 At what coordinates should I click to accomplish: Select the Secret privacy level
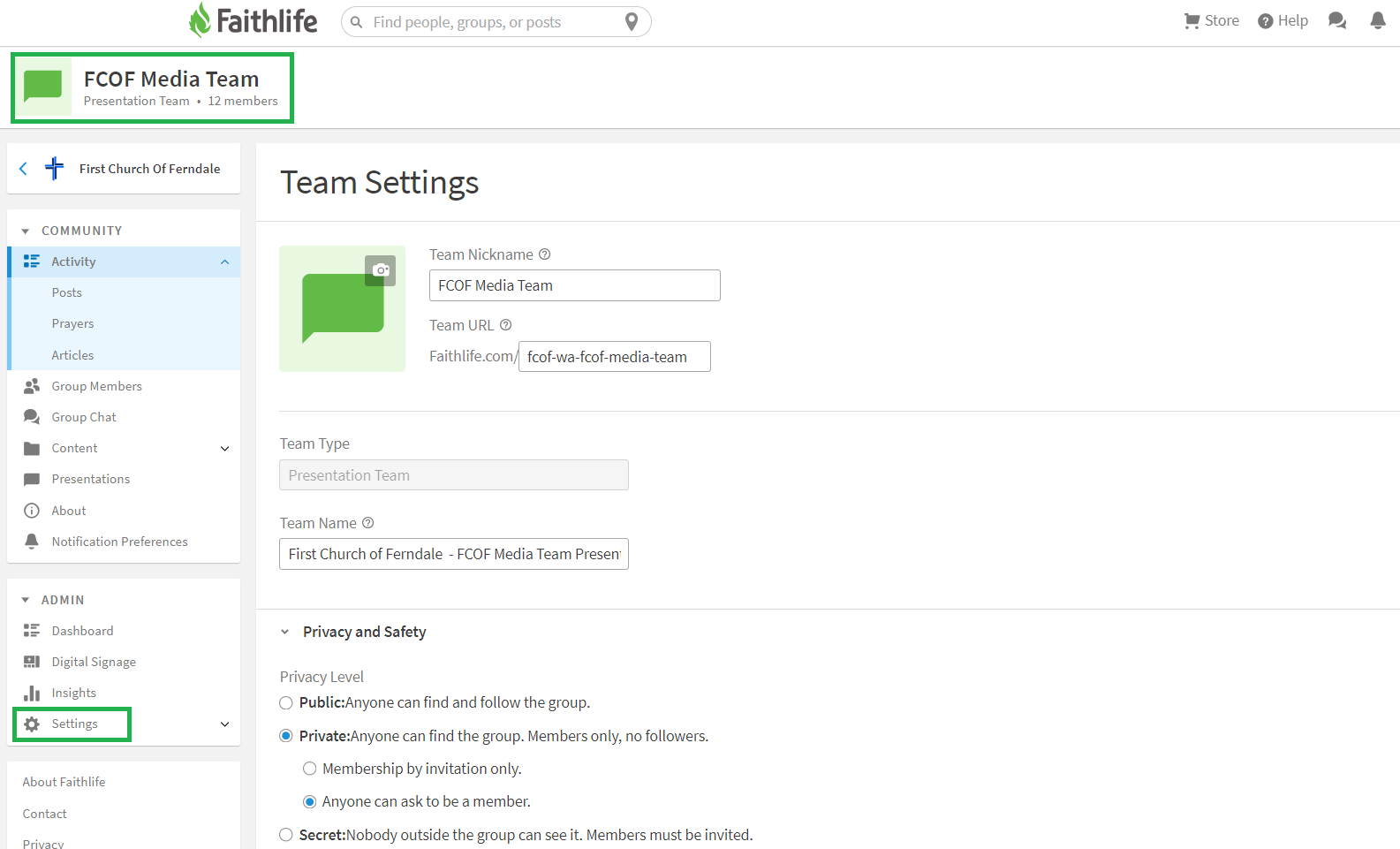286,835
